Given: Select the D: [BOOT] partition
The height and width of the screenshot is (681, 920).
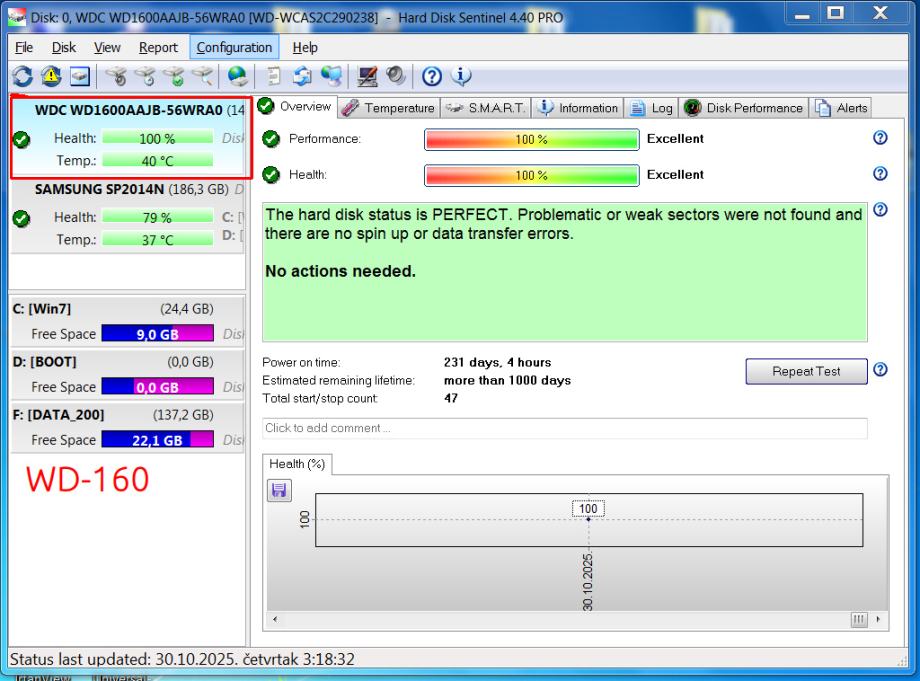Looking at the screenshot, I should 128,374.
